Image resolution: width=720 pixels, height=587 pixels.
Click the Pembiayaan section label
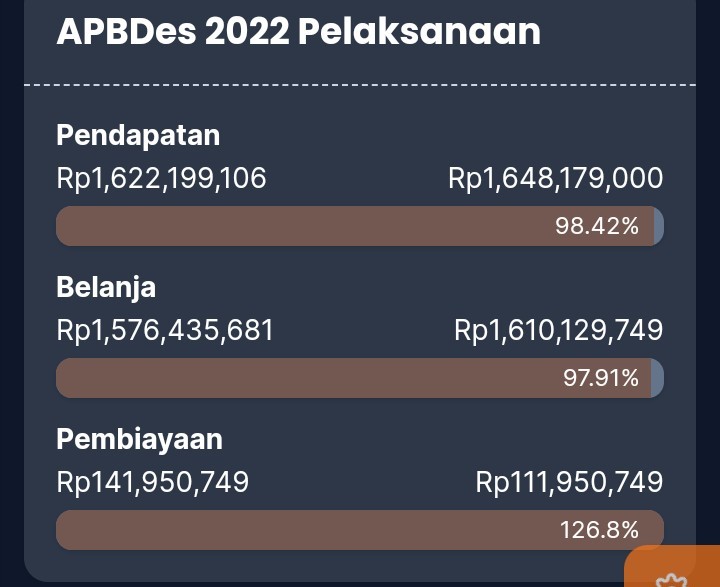[x=140, y=440]
